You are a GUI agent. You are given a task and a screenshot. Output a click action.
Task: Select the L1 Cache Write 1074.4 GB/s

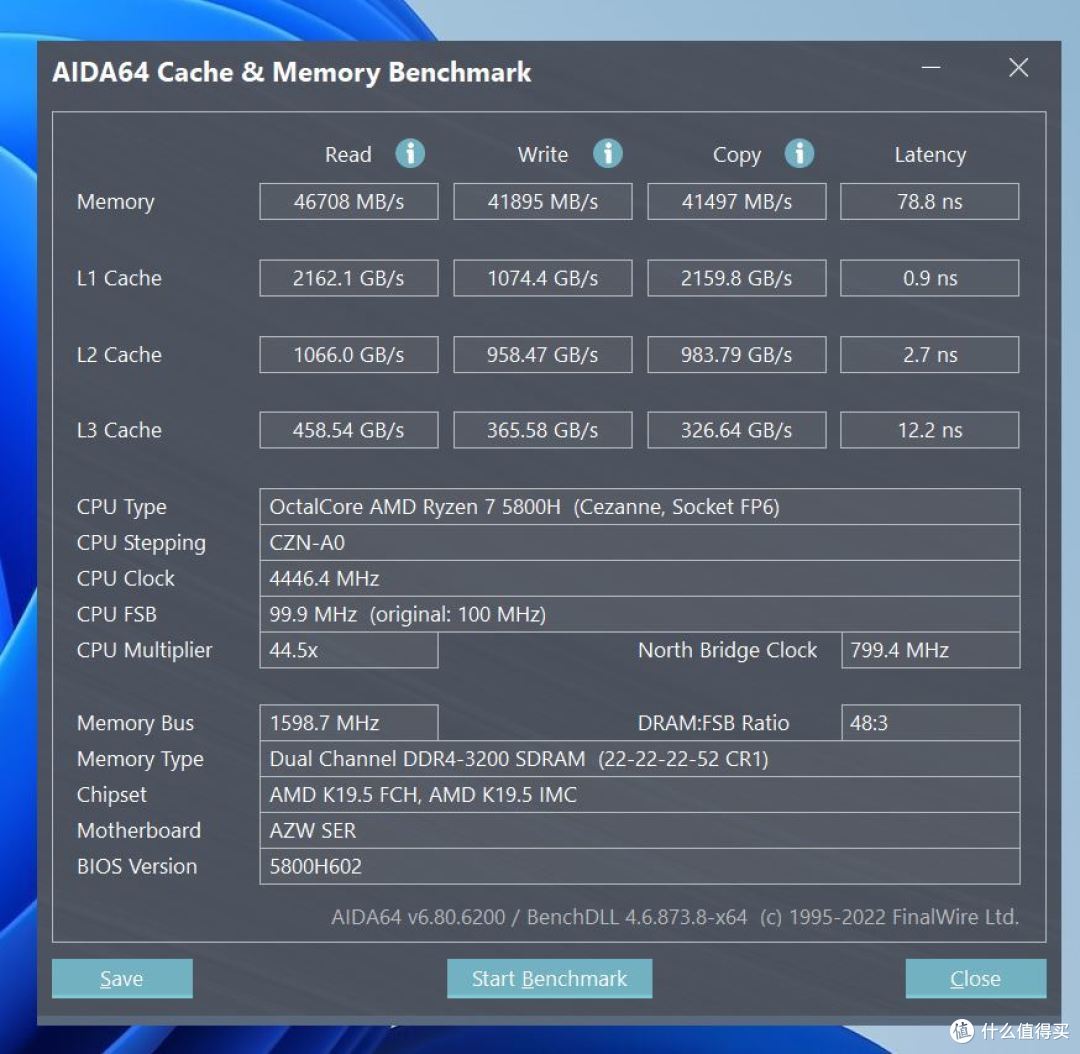click(x=543, y=278)
